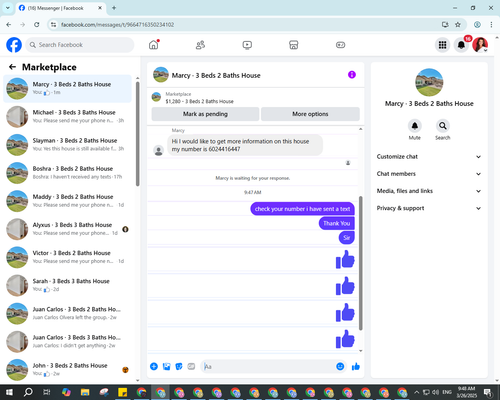View site information icon in address bar
The image size is (500, 400).
tap(53, 25)
